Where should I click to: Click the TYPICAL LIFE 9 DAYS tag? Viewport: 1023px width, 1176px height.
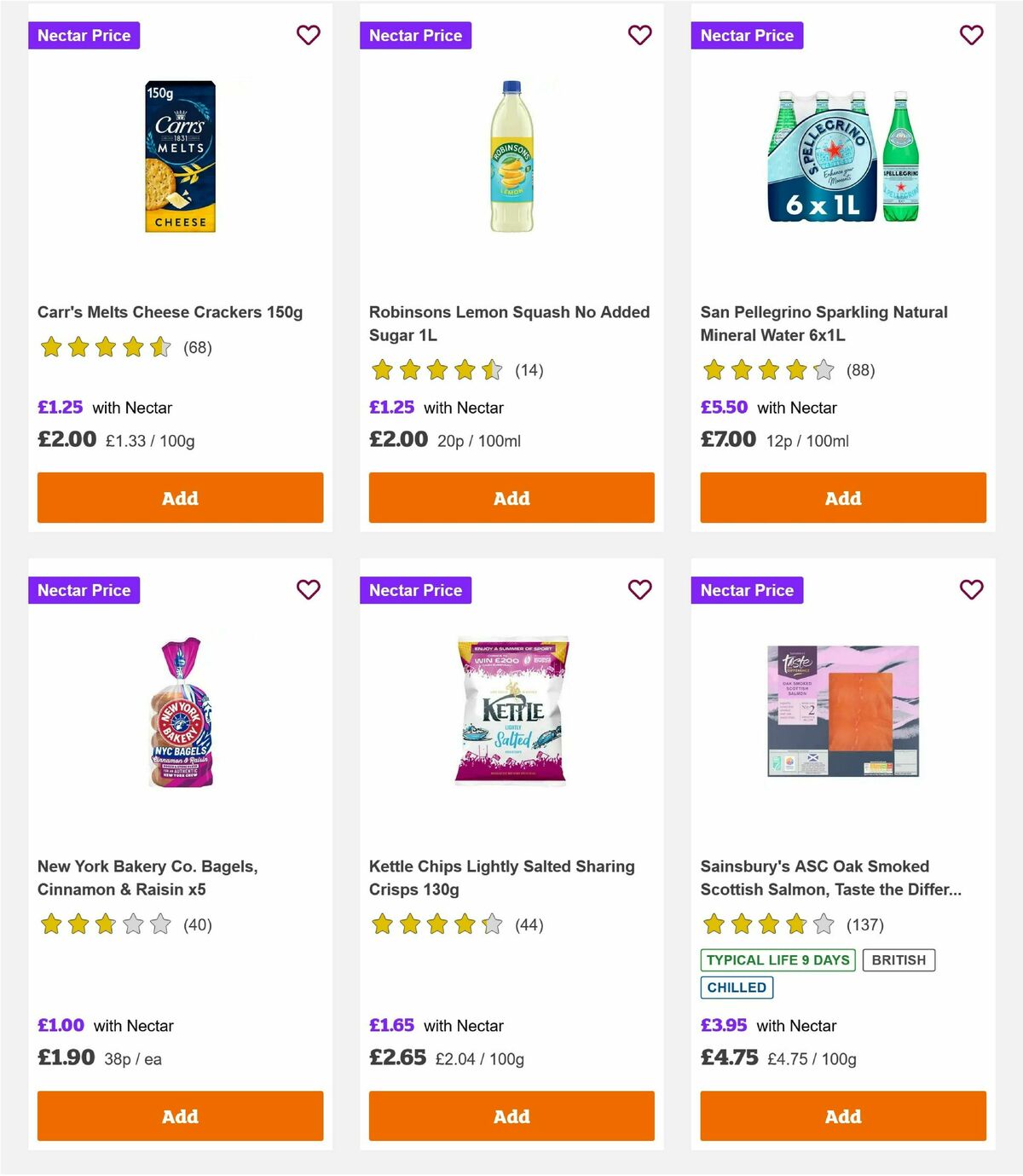(x=779, y=959)
